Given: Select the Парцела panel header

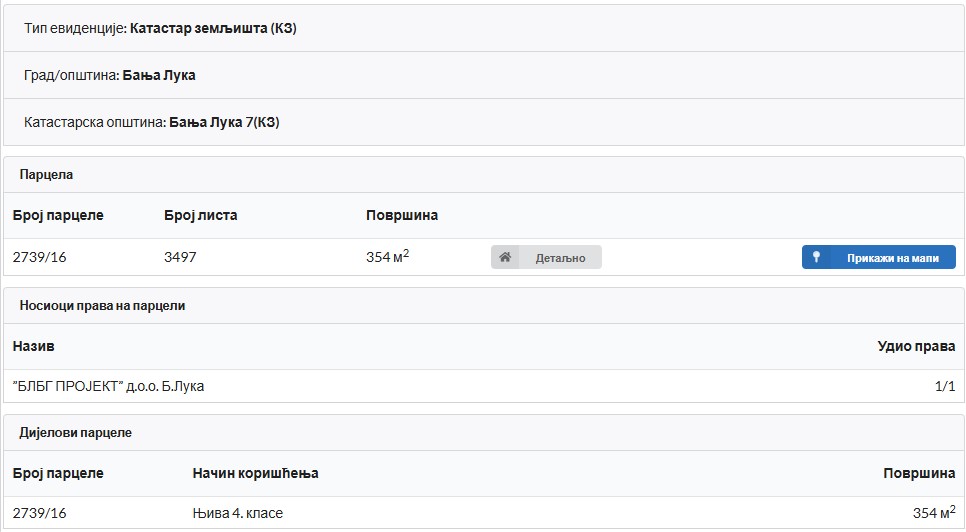Looking at the screenshot, I should tap(46, 175).
